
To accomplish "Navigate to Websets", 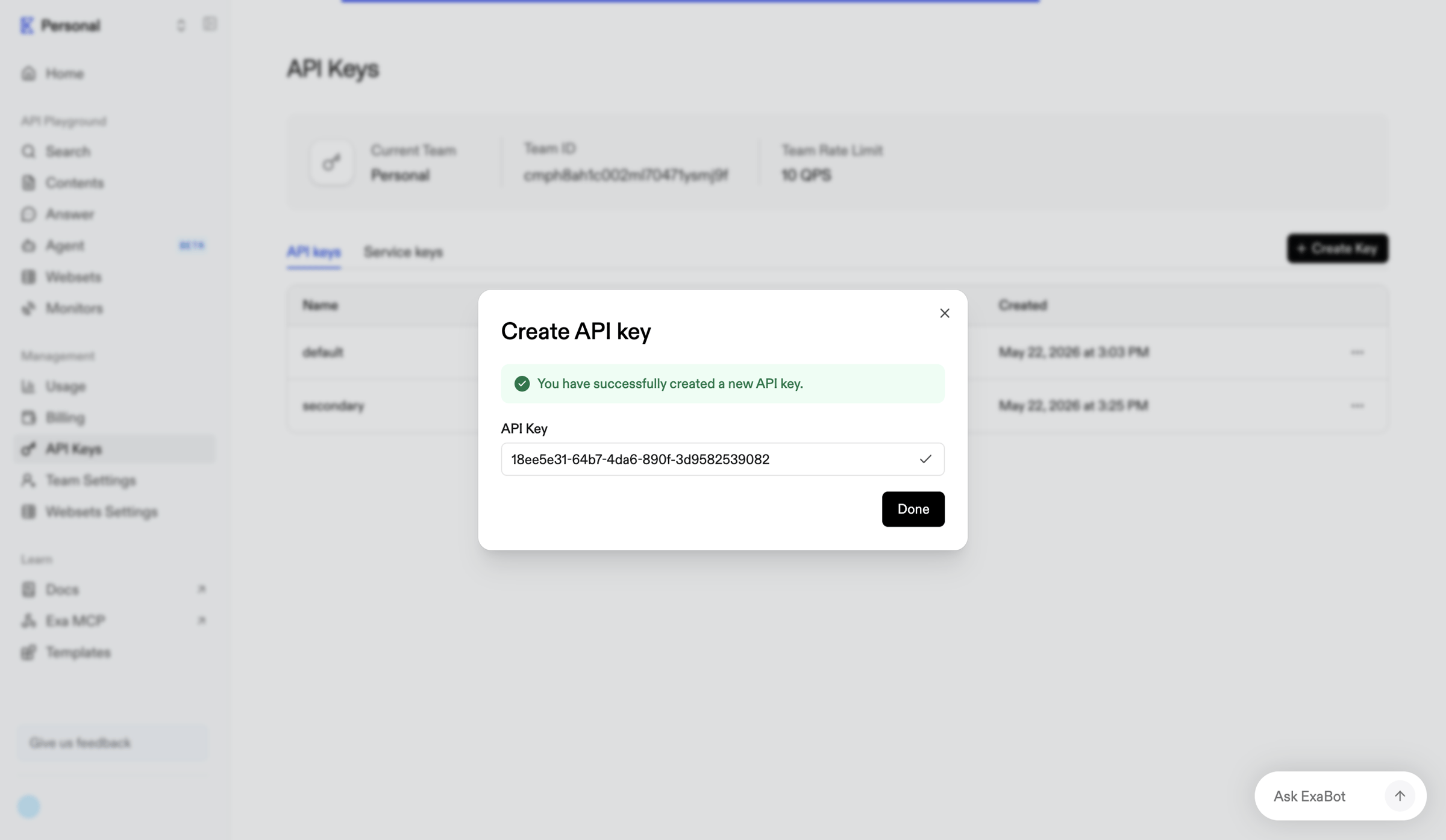I will coord(114,276).
